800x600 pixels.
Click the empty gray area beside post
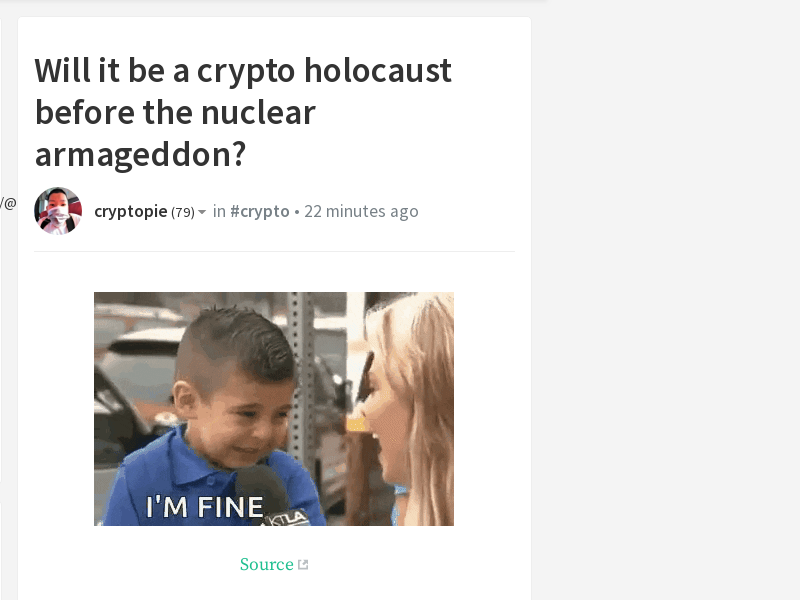click(663, 306)
